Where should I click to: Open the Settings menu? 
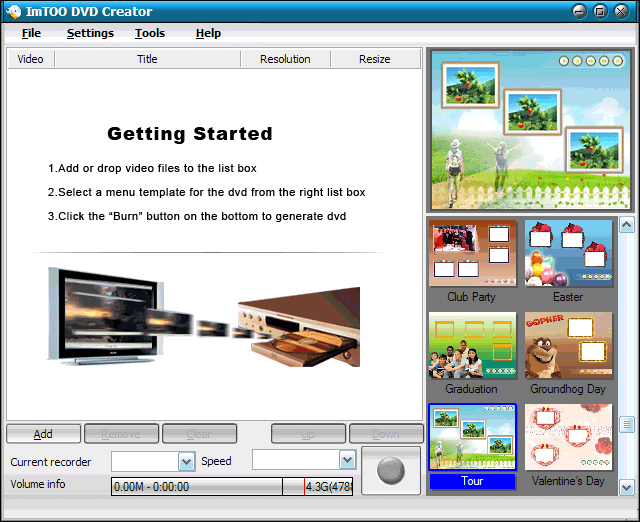coord(90,33)
